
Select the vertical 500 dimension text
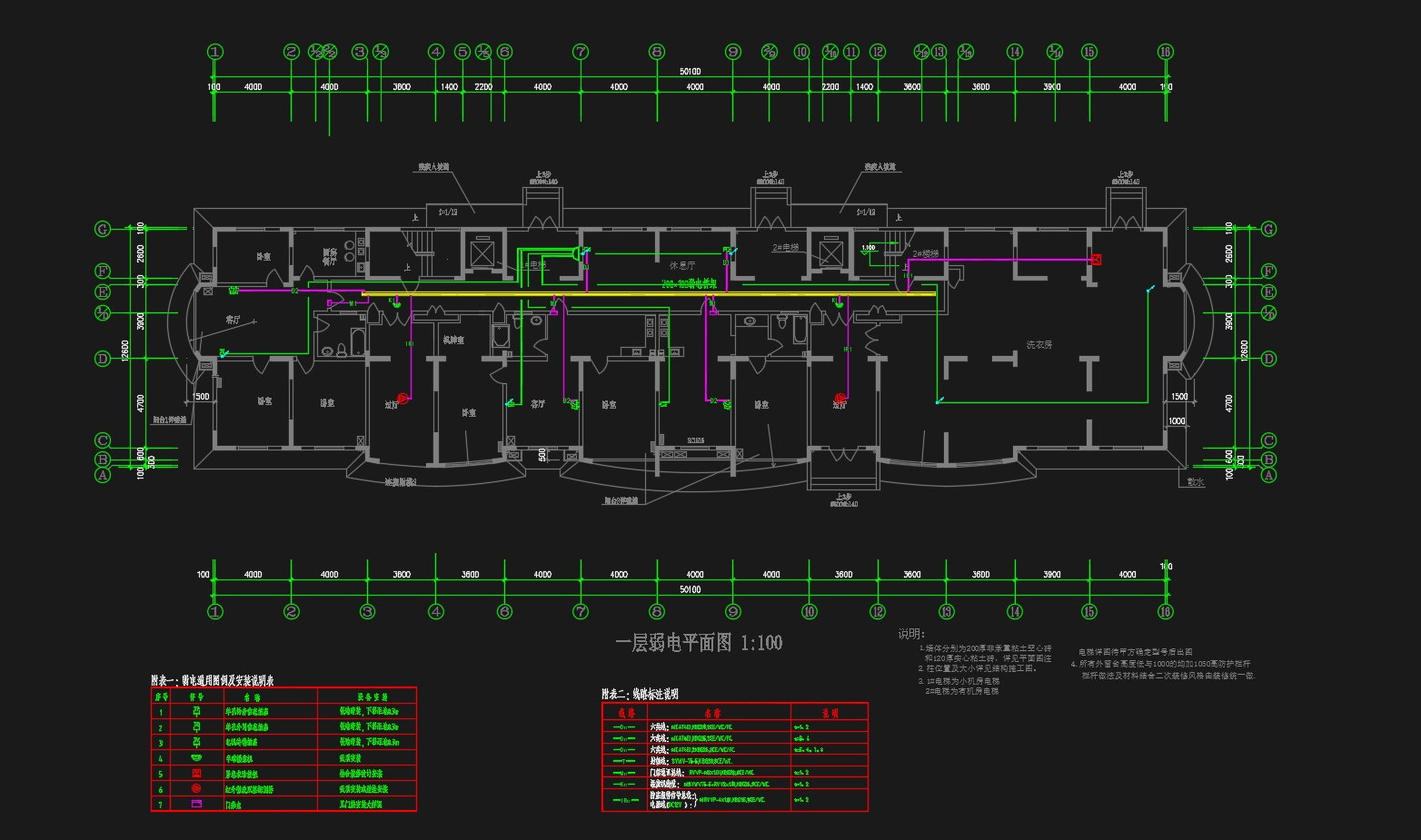[x=542, y=455]
